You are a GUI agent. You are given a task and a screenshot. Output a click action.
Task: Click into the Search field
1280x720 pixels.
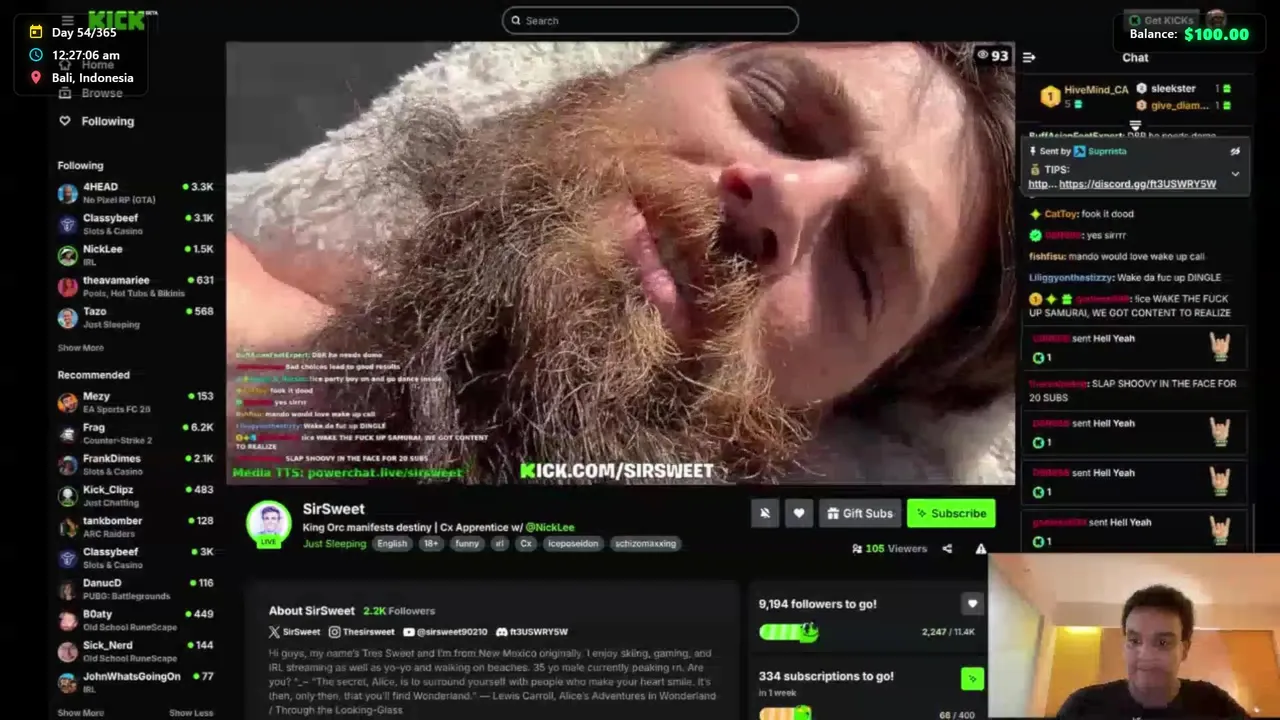click(x=650, y=20)
